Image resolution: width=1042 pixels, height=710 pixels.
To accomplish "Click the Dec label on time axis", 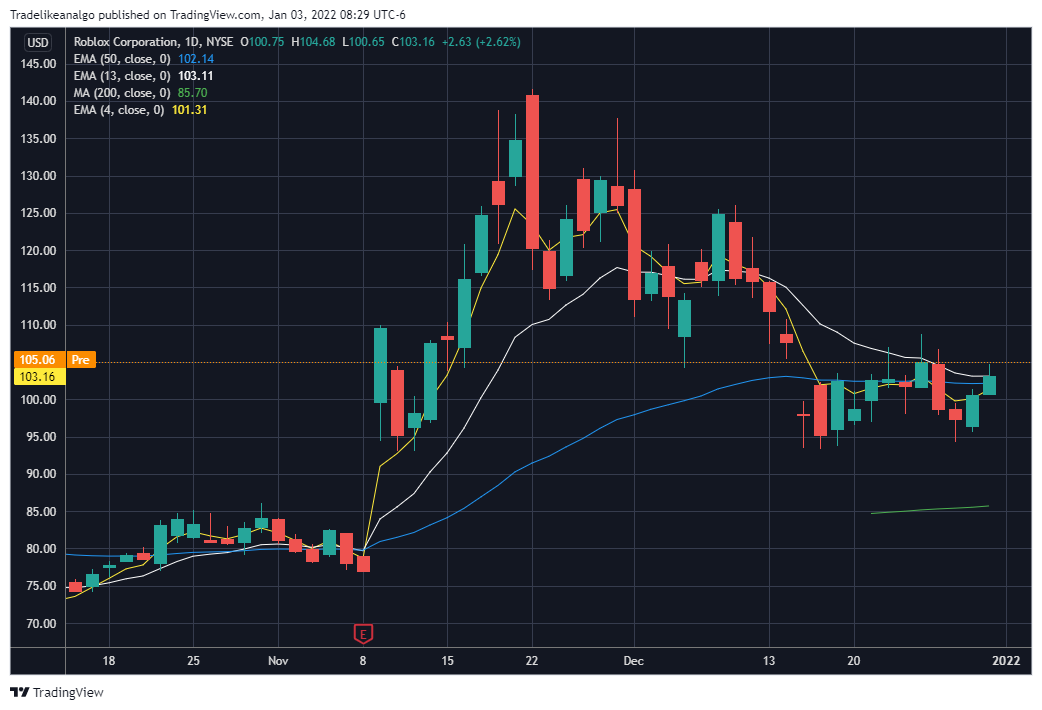I will (x=633, y=661).
